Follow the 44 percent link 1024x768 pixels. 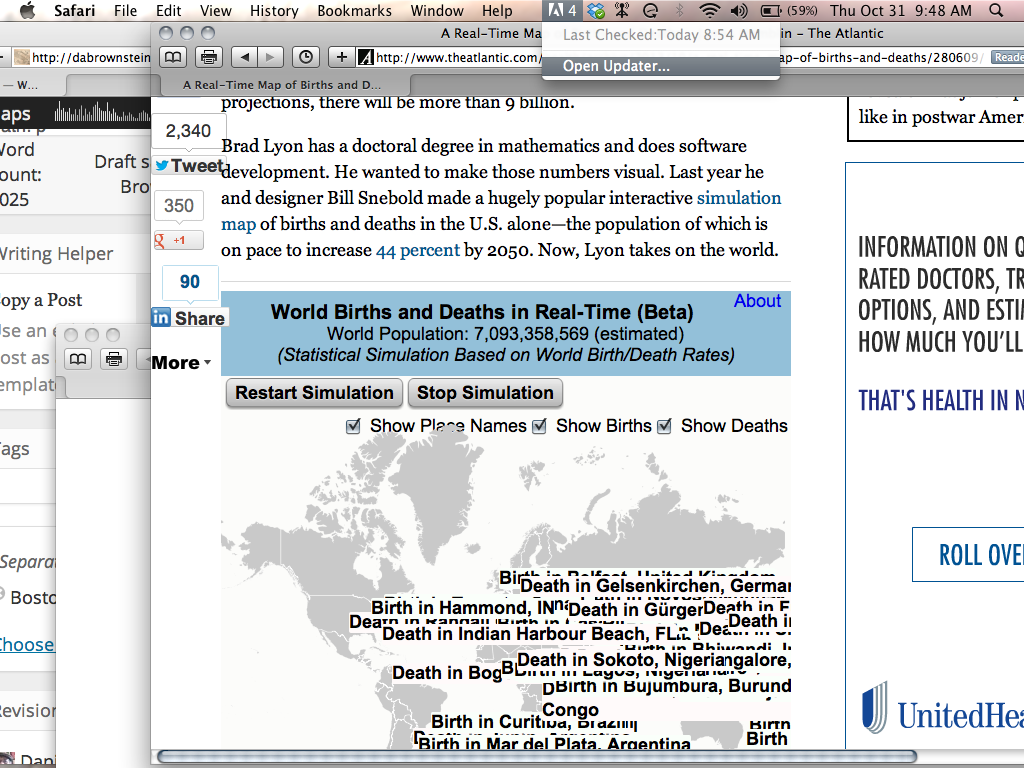[x=417, y=250]
